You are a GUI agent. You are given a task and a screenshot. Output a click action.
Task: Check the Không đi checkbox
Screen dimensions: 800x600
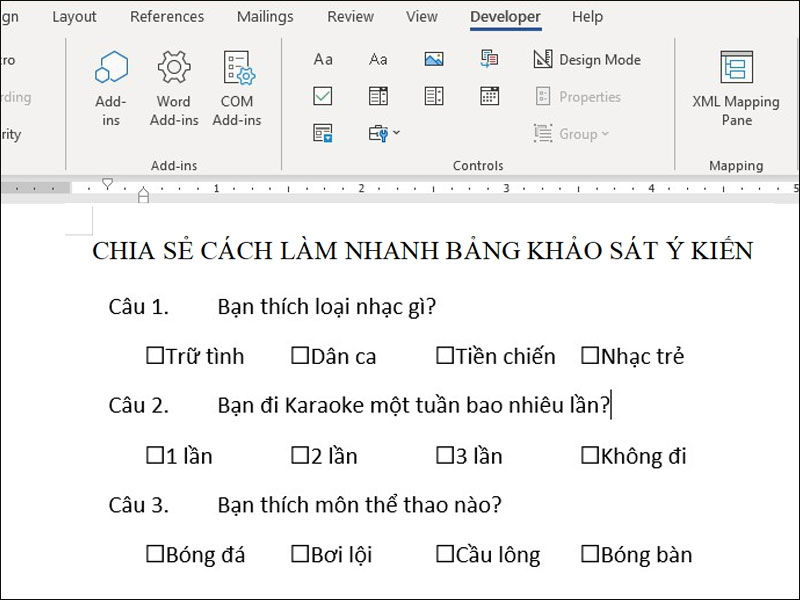click(590, 455)
